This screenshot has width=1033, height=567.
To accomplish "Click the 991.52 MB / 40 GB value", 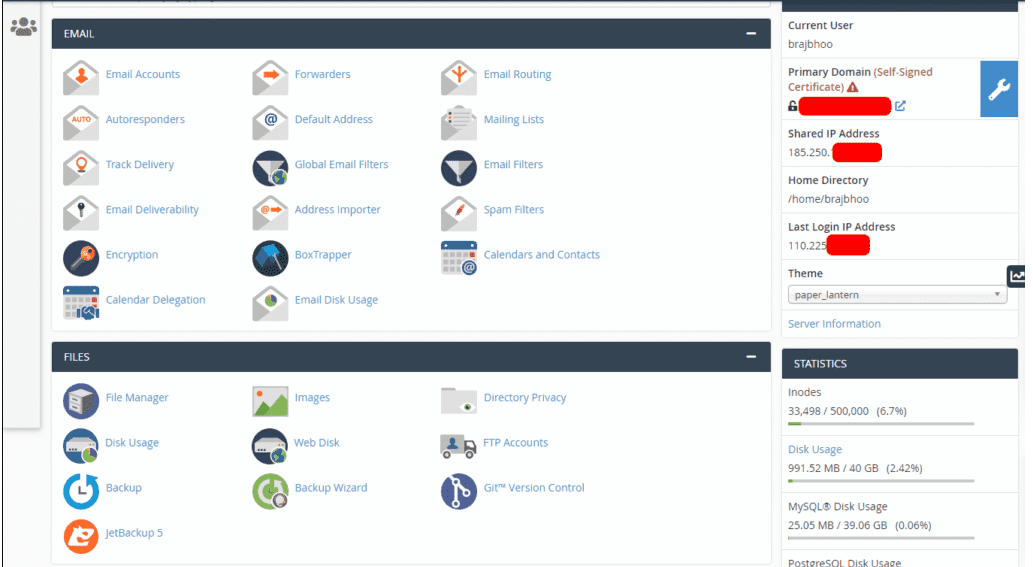I will click(x=833, y=468).
